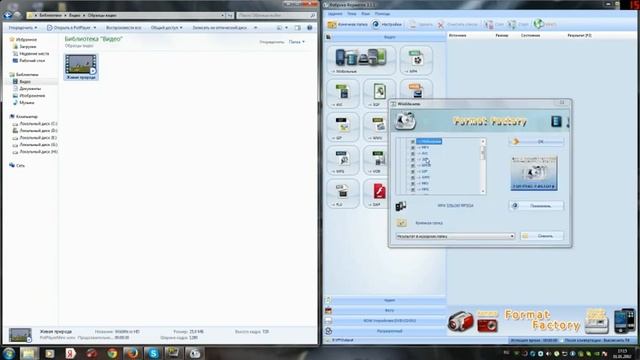Click Воспроизвести все in Explorer toolbar

pyautogui.click(x=124, y=28)
